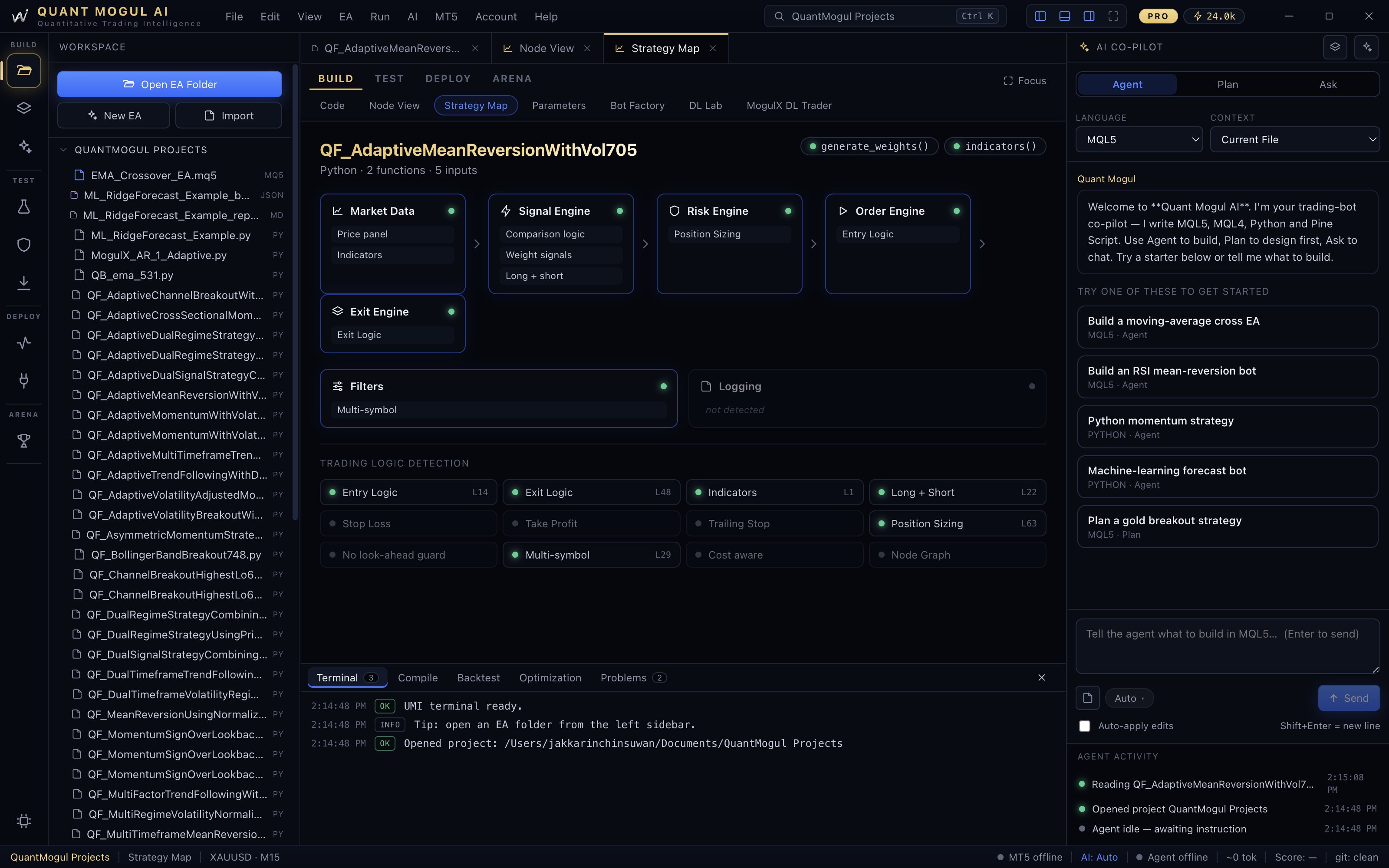Open the Language MQL5 dropdown

1139,139
